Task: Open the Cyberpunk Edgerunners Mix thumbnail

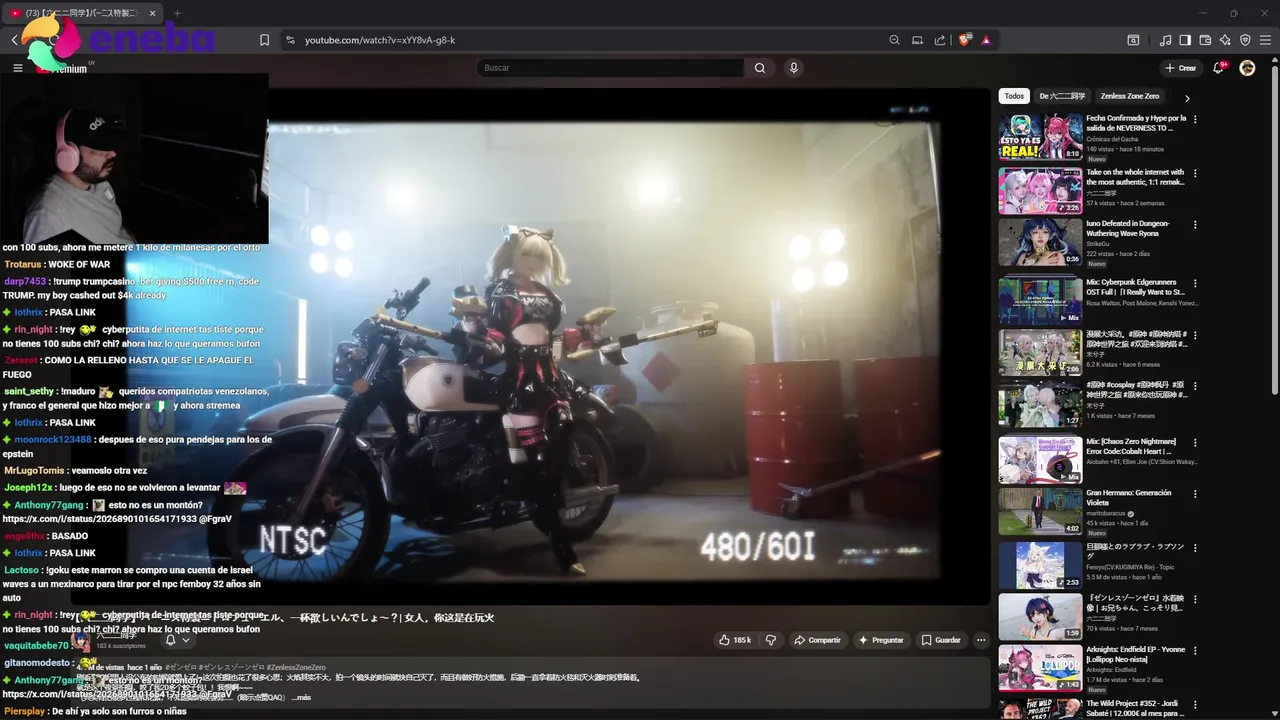Action: [x=1040, y=299]
